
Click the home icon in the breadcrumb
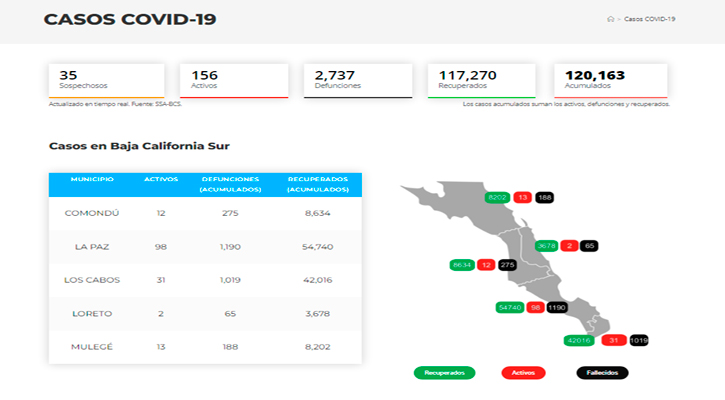coord(610,19)
